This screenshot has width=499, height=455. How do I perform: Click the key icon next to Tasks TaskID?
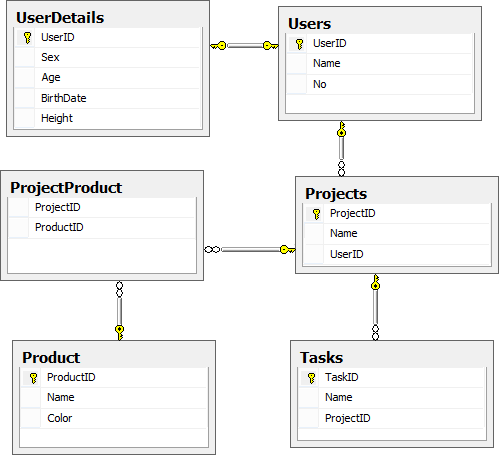click(311, 378)
